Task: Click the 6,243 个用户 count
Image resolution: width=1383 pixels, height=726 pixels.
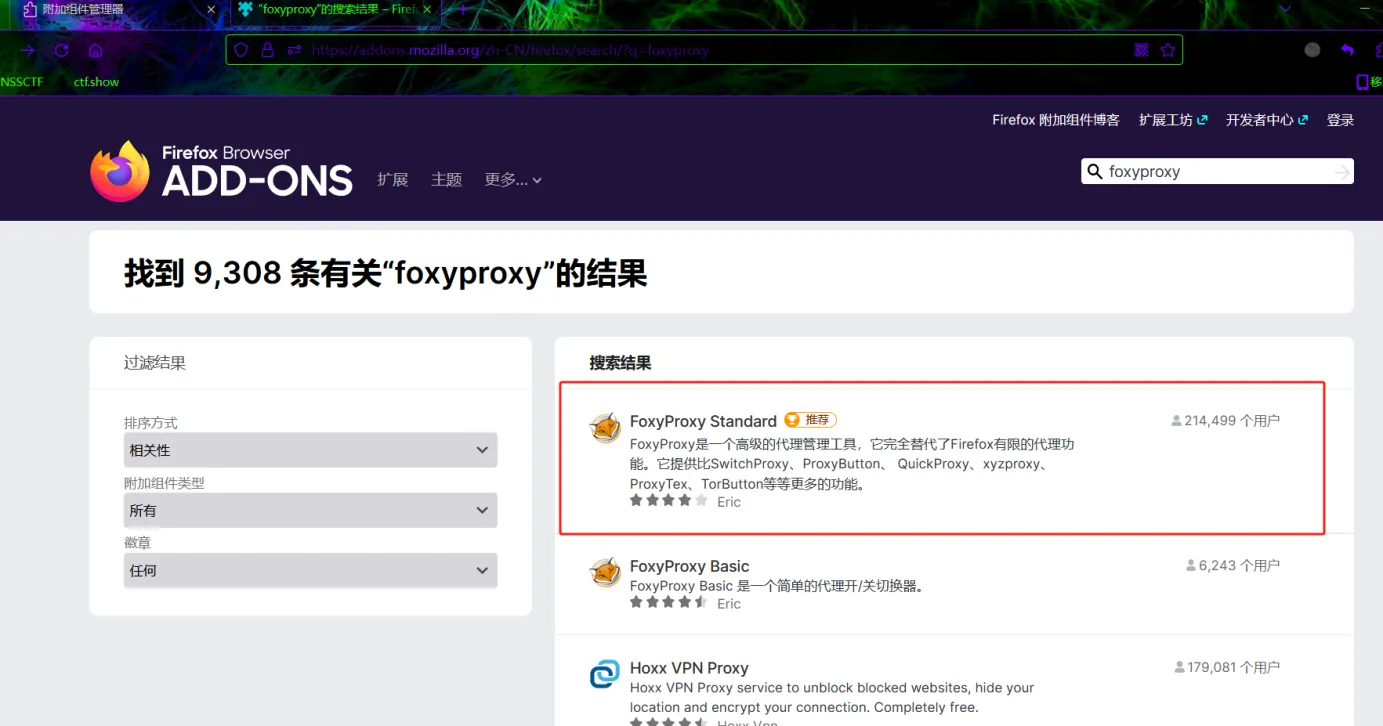Action: (1233, 566)
